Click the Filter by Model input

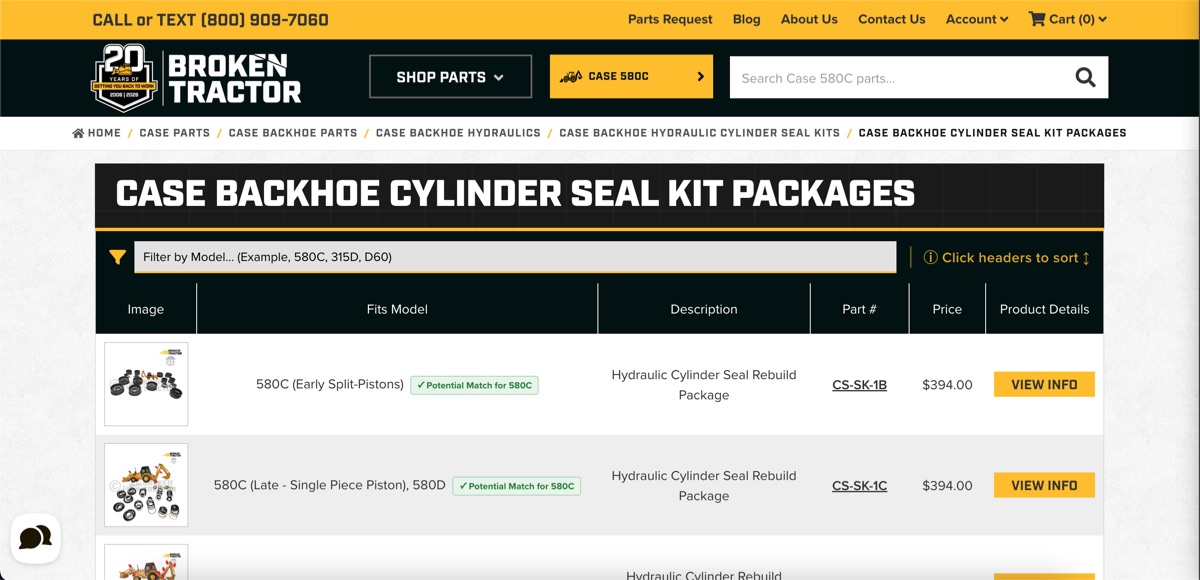point(515,257)
